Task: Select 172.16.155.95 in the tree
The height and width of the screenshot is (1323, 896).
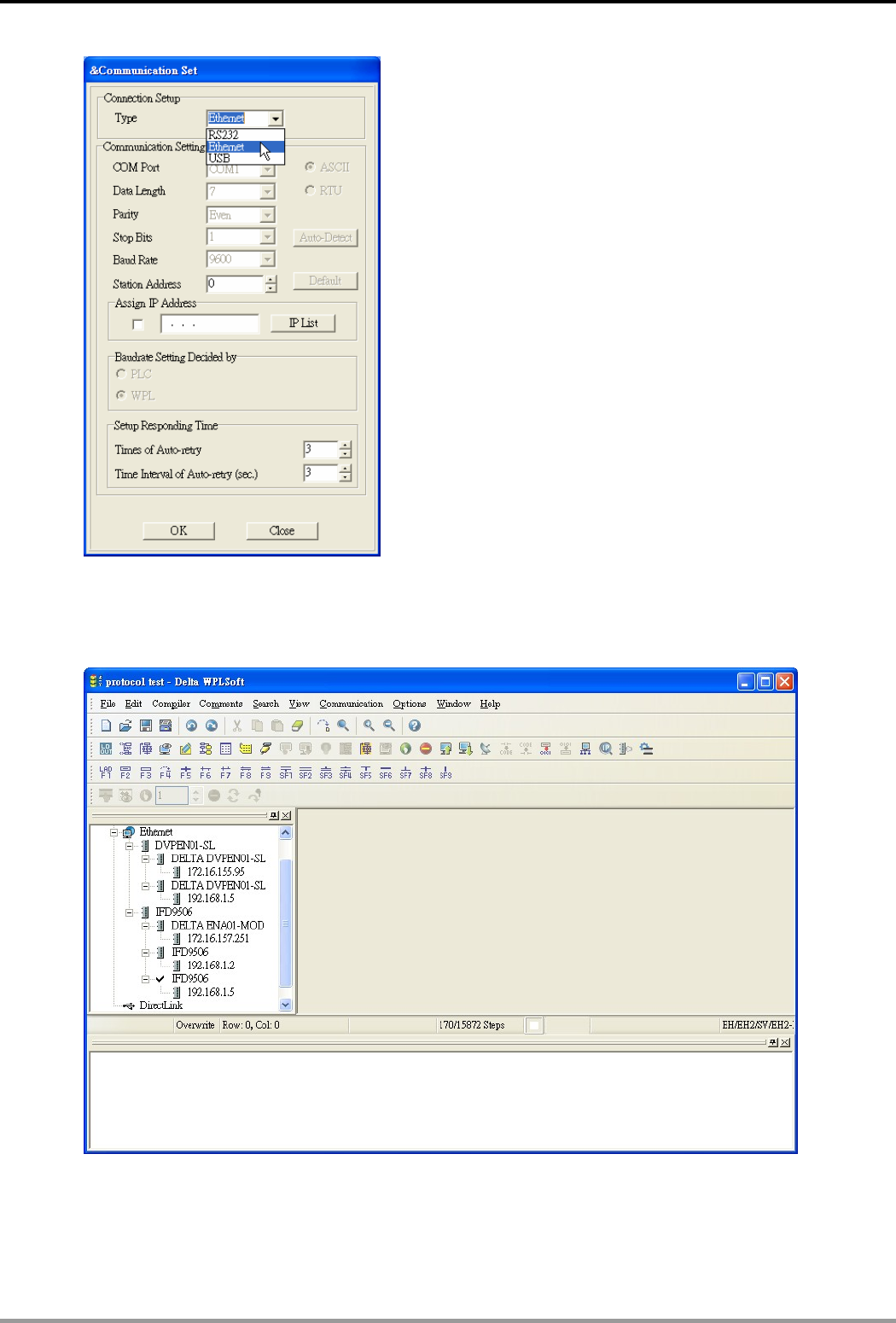Action: (216, 872)
